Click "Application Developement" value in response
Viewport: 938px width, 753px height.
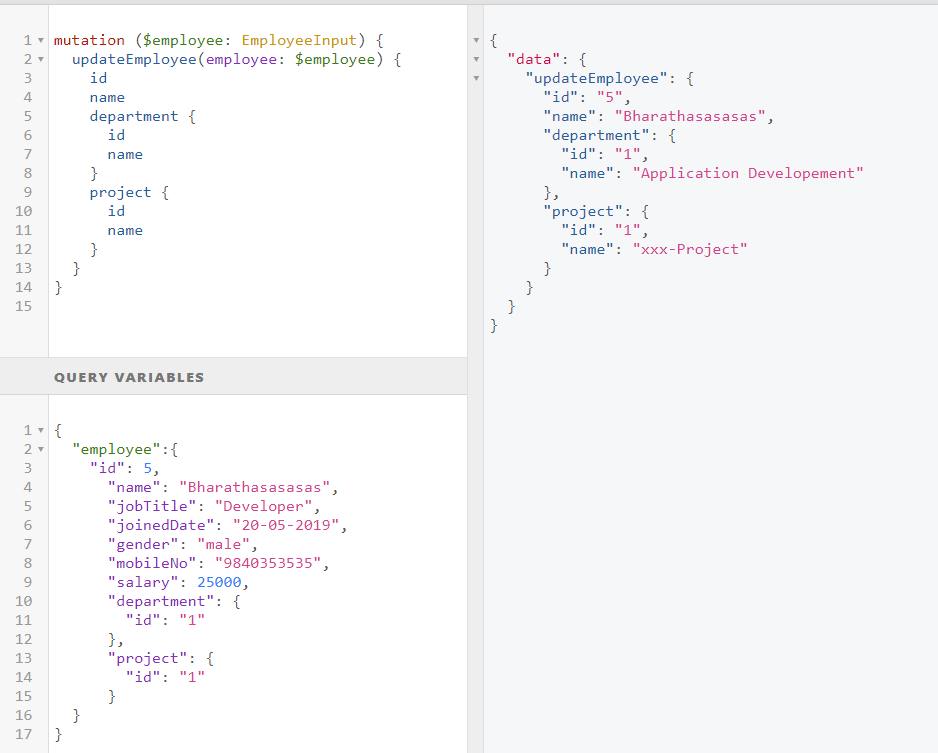pos(748,173)
